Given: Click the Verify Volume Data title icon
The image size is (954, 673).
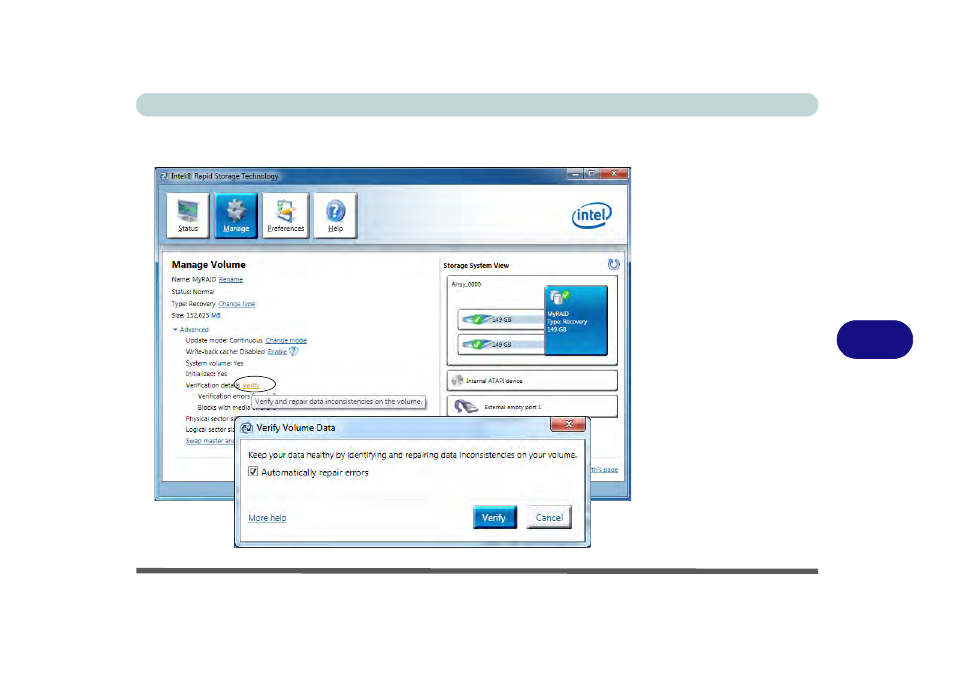Looking at the screenshot, I should pyautogui.click(x=246, y=428).
